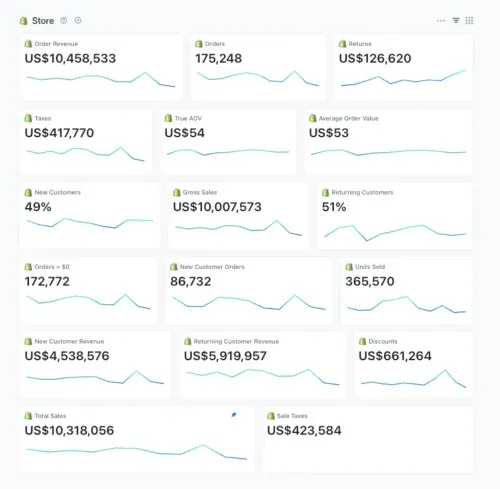
Task: Click Shopify icon on Discounts card
Action: coord(362,341)
